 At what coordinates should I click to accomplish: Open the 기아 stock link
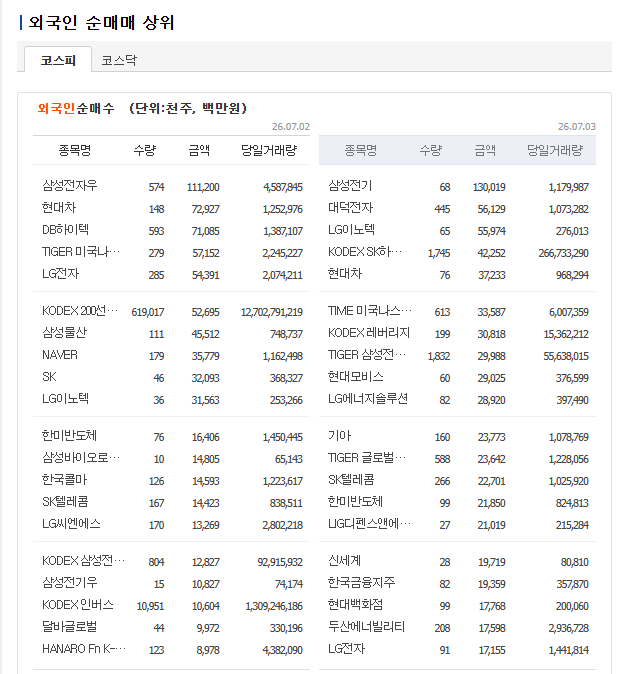point(340,436)
